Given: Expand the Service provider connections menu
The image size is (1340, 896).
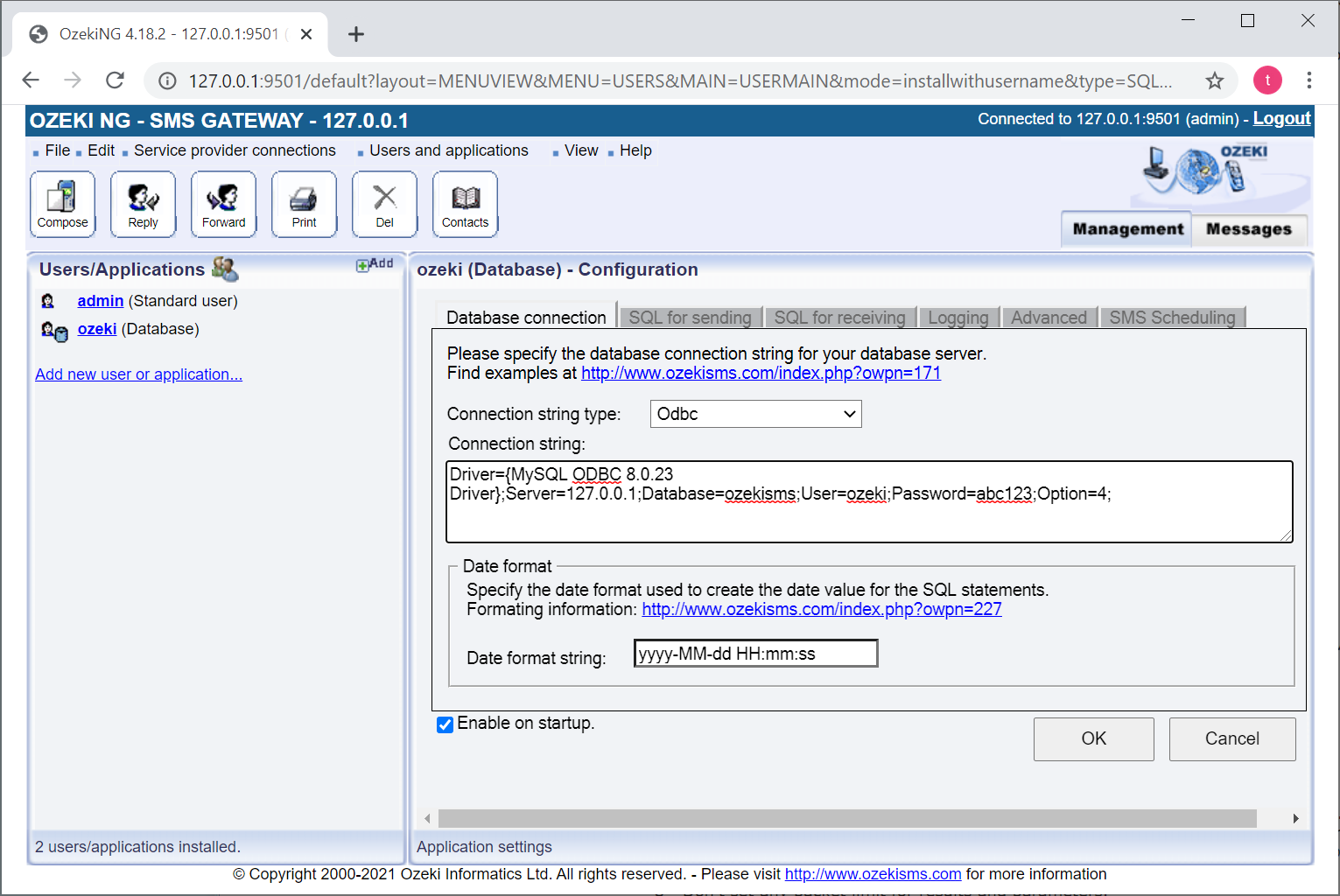Looking at the screenshot, I should 234,150.
